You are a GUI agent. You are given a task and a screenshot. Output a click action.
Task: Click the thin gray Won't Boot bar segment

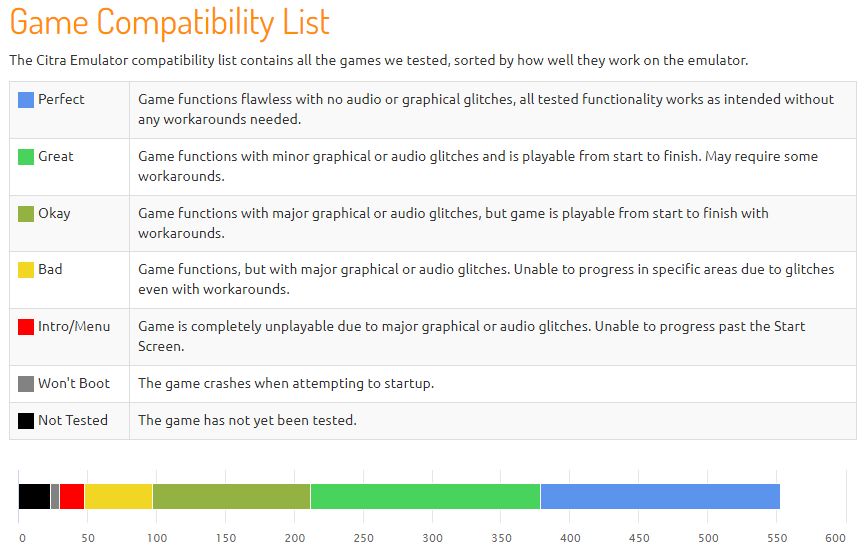coord(55,496)
